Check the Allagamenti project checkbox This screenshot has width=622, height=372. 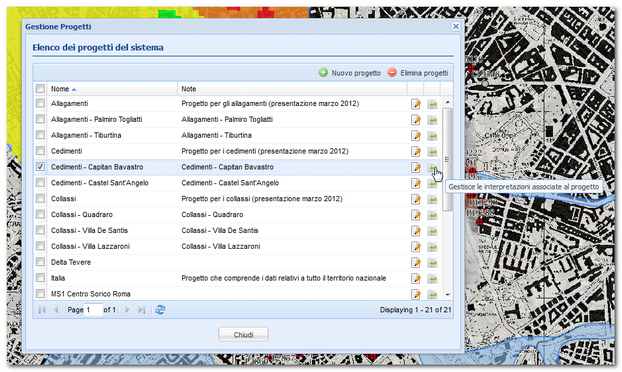pyautogui.click(x=40, y=103)
